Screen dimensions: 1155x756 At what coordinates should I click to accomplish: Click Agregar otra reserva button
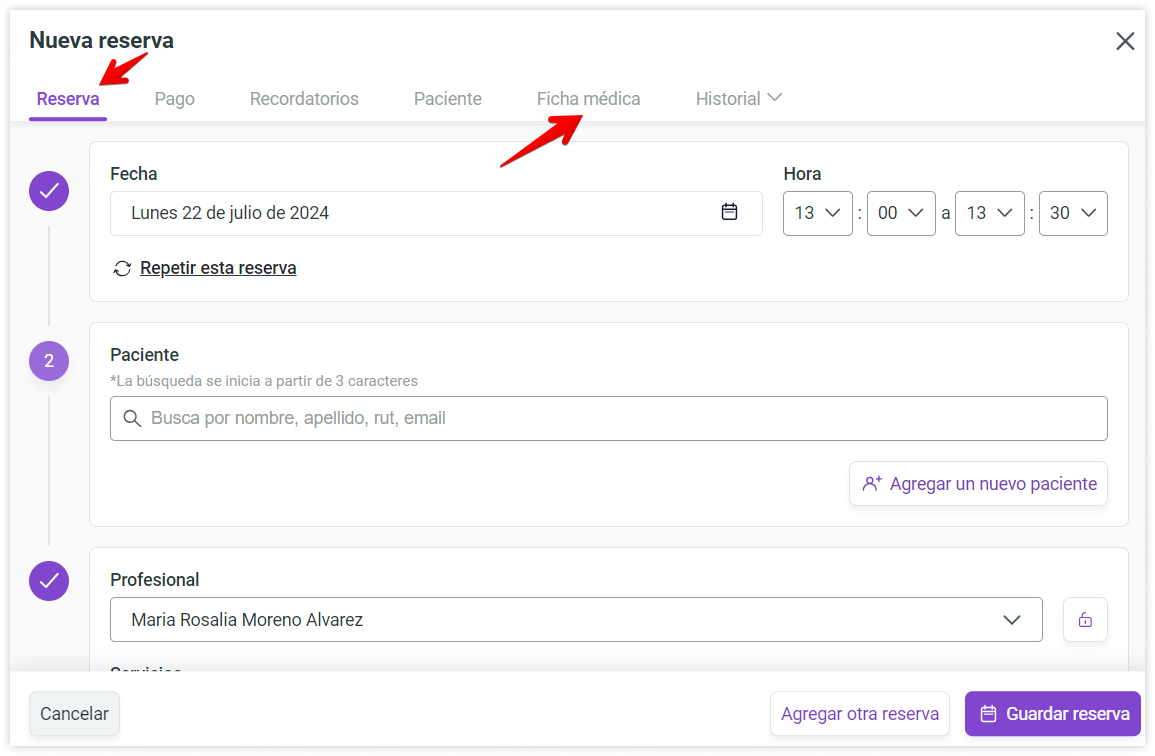[860, 713]
